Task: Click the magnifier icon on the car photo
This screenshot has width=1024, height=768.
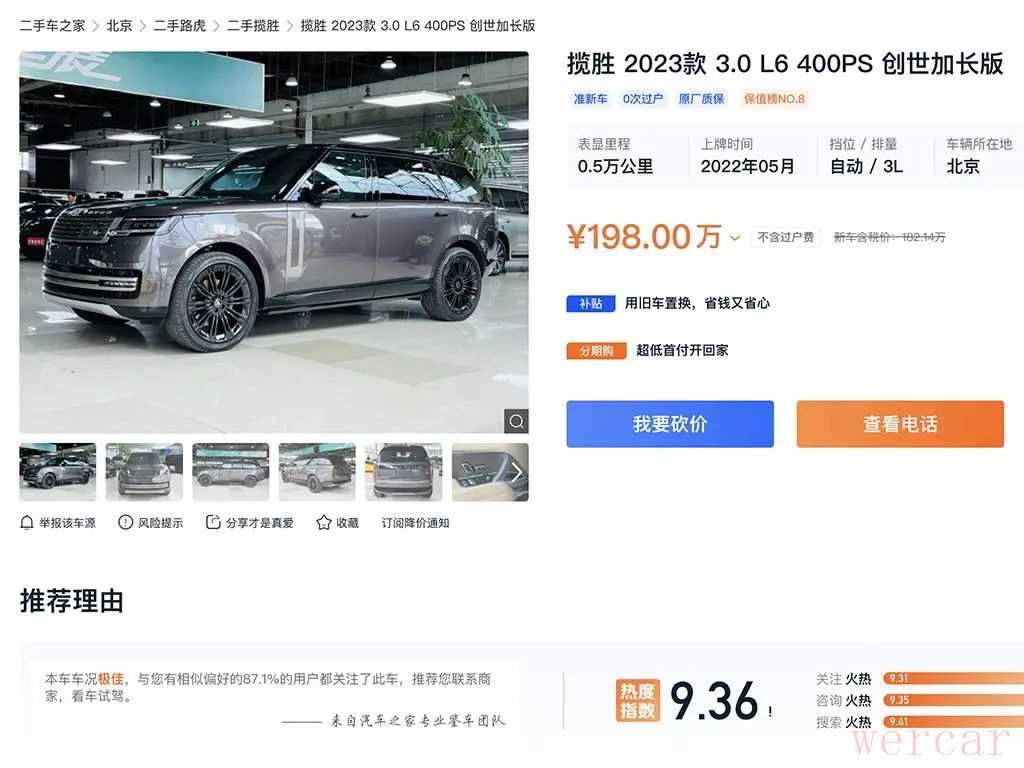Action: click(x=516, y=421)
